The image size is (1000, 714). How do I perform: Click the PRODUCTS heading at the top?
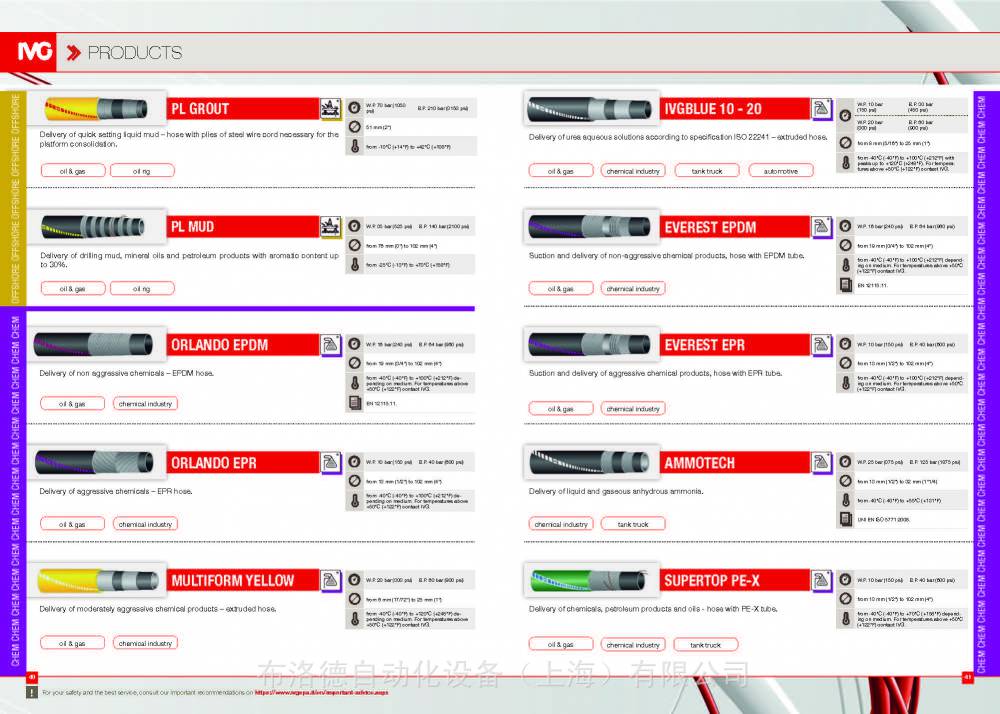point(134,53)
